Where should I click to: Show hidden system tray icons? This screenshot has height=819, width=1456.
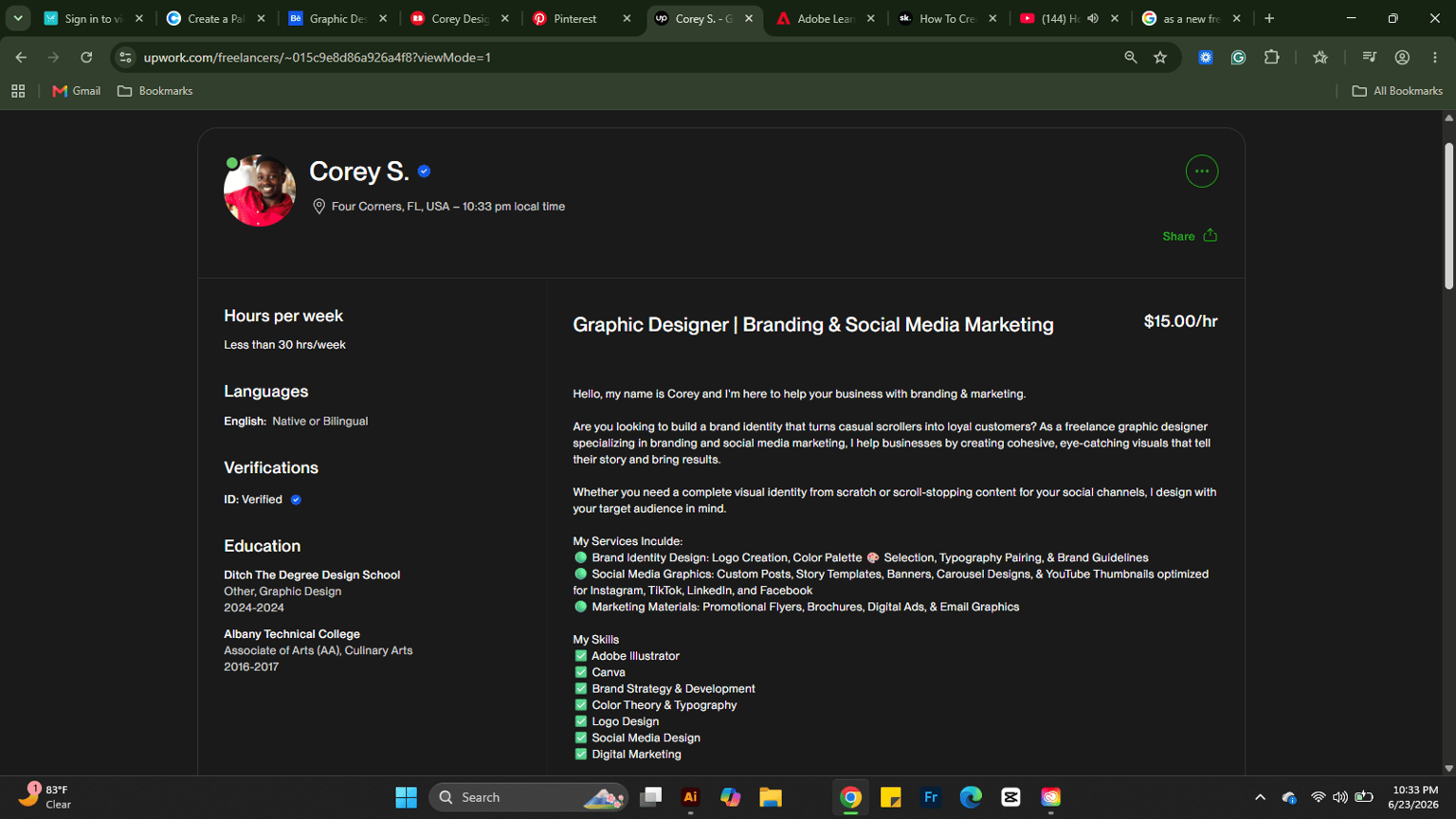1260,797
